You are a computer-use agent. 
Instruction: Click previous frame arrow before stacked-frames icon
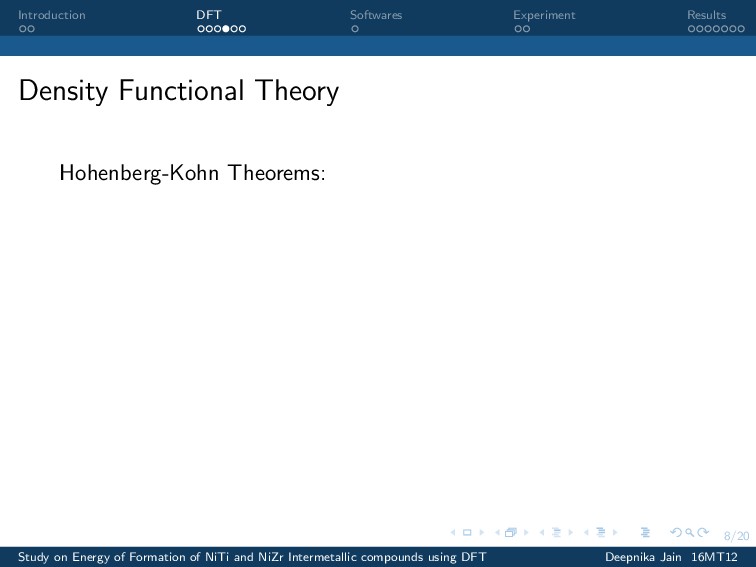point(497,532)
